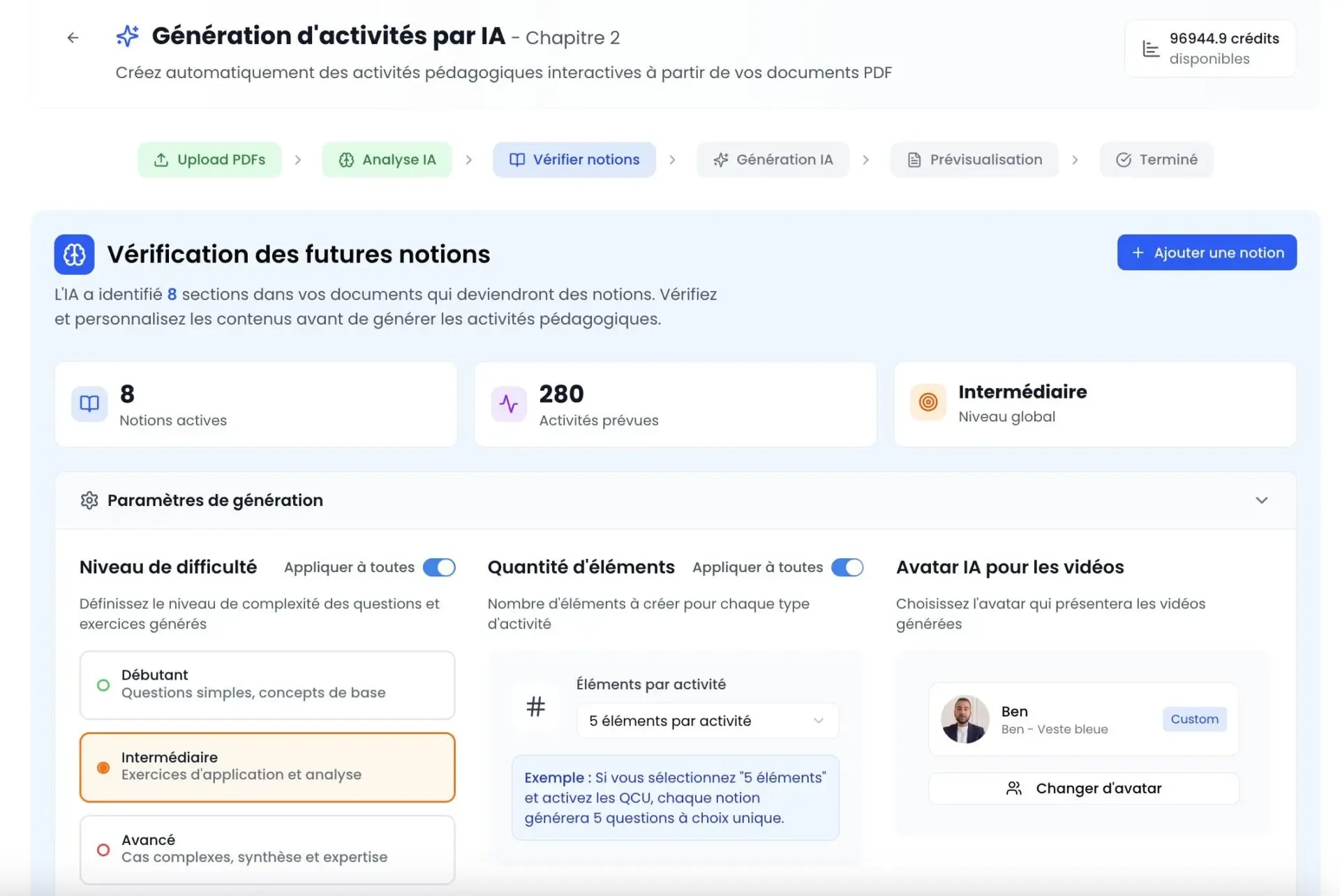Enable Appliquer à toutes for Niveau de difficulté
Image resolution: width=1340 pixels, height=896 pixels.
pos(440,567)
